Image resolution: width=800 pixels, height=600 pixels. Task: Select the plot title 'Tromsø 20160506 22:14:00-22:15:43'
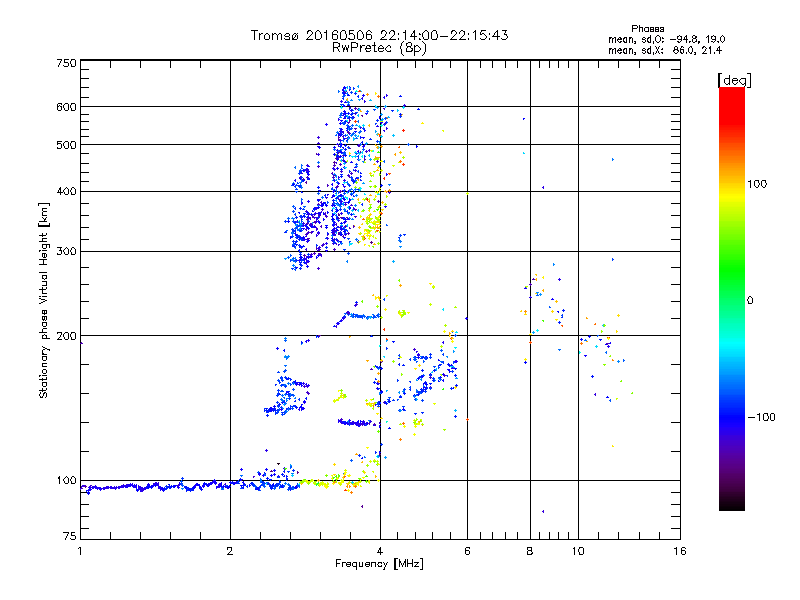(379, 35)
